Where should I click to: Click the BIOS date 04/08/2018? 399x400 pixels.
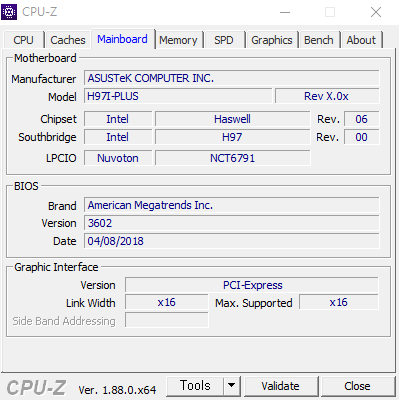tap(232, 241)
